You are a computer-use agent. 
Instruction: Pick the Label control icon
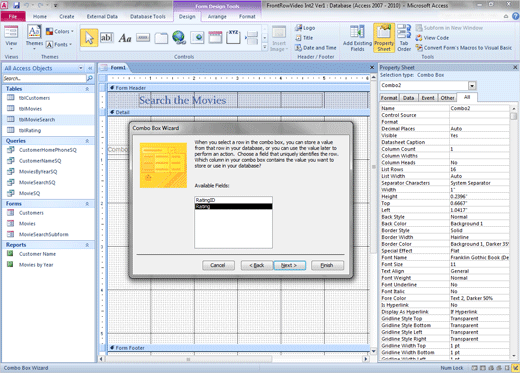click(125, 38)
